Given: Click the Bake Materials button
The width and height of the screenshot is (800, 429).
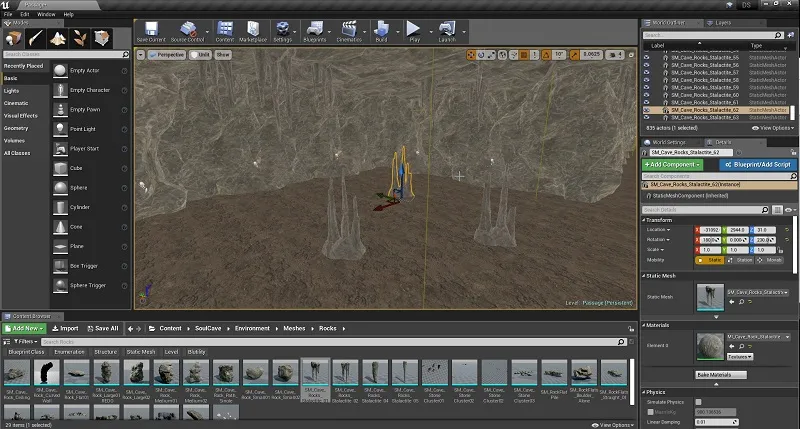Looking at the screenshot, I should click(x=721, y=375).
